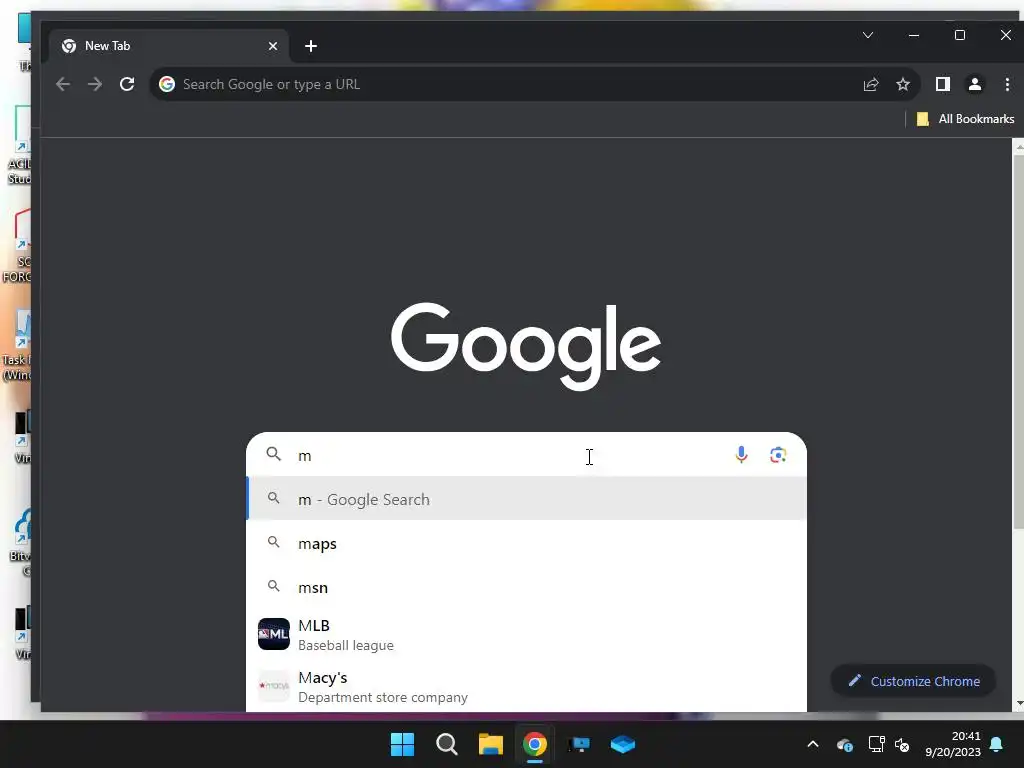Click the Google logo
Image resolution: width=1024 pixels, height=768 pixels.
[x=526, y=346]
